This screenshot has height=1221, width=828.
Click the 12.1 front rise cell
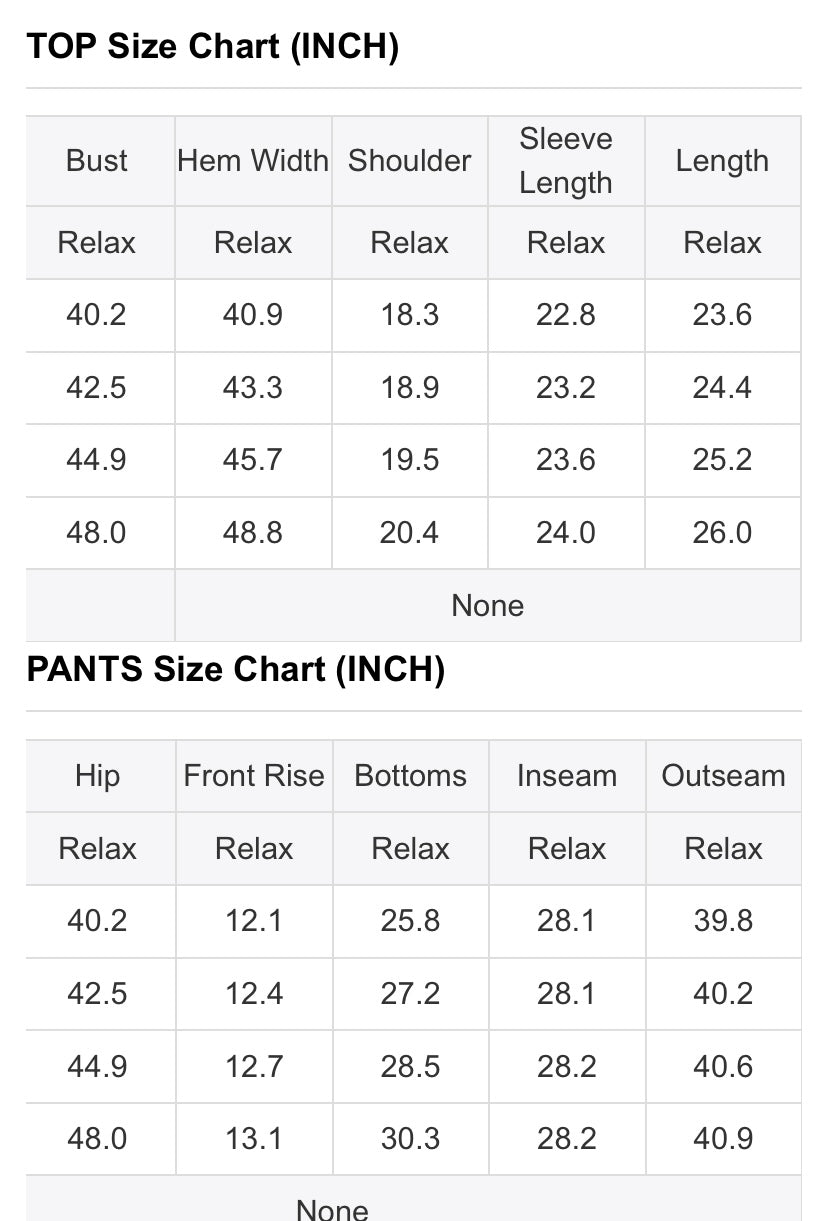pyautogui.click(x=254, y=921)
